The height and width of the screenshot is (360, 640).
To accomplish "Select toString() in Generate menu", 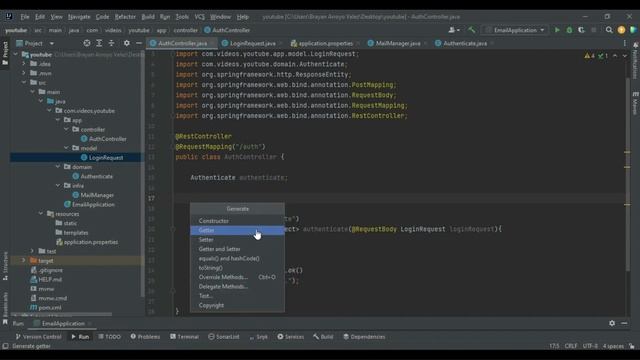I will (x=237, y=268).
